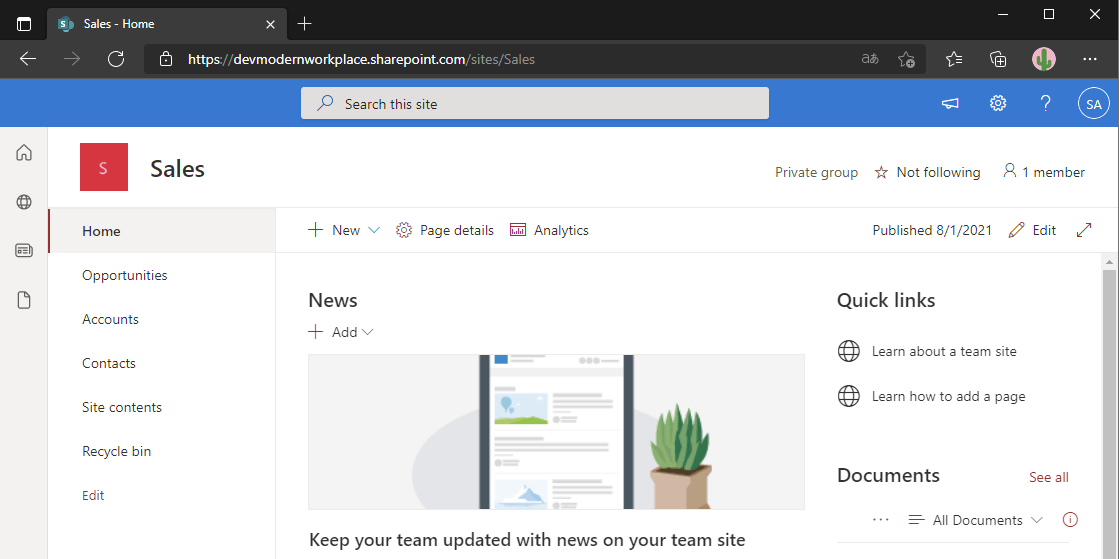Image resolution: width=1119 pixels, height=559 pixels.
Task: Click in the Search this site box
Action: pyautogui.click(x=535, y=103)
